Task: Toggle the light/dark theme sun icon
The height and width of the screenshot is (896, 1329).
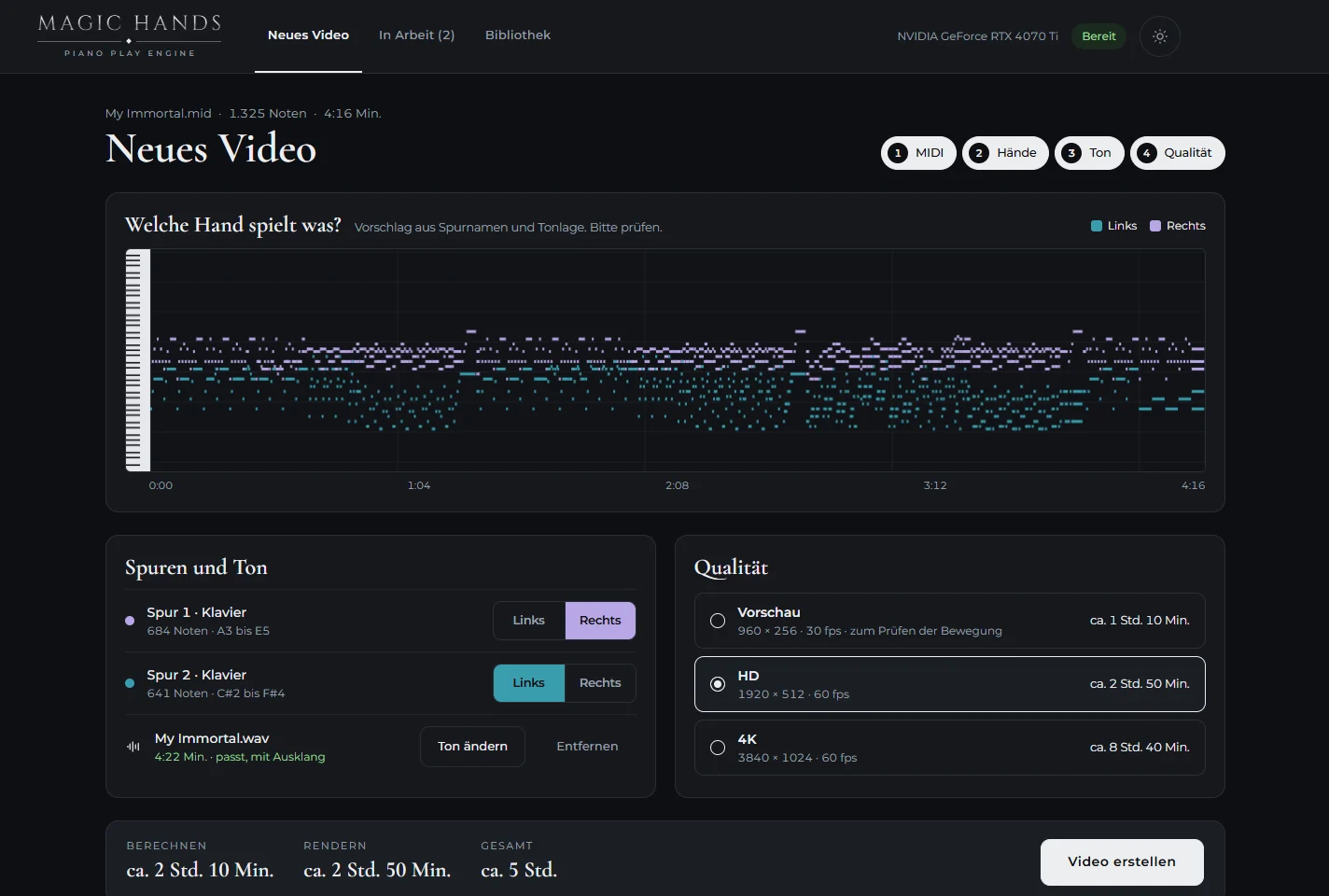Action: [x=1160, y=36]
